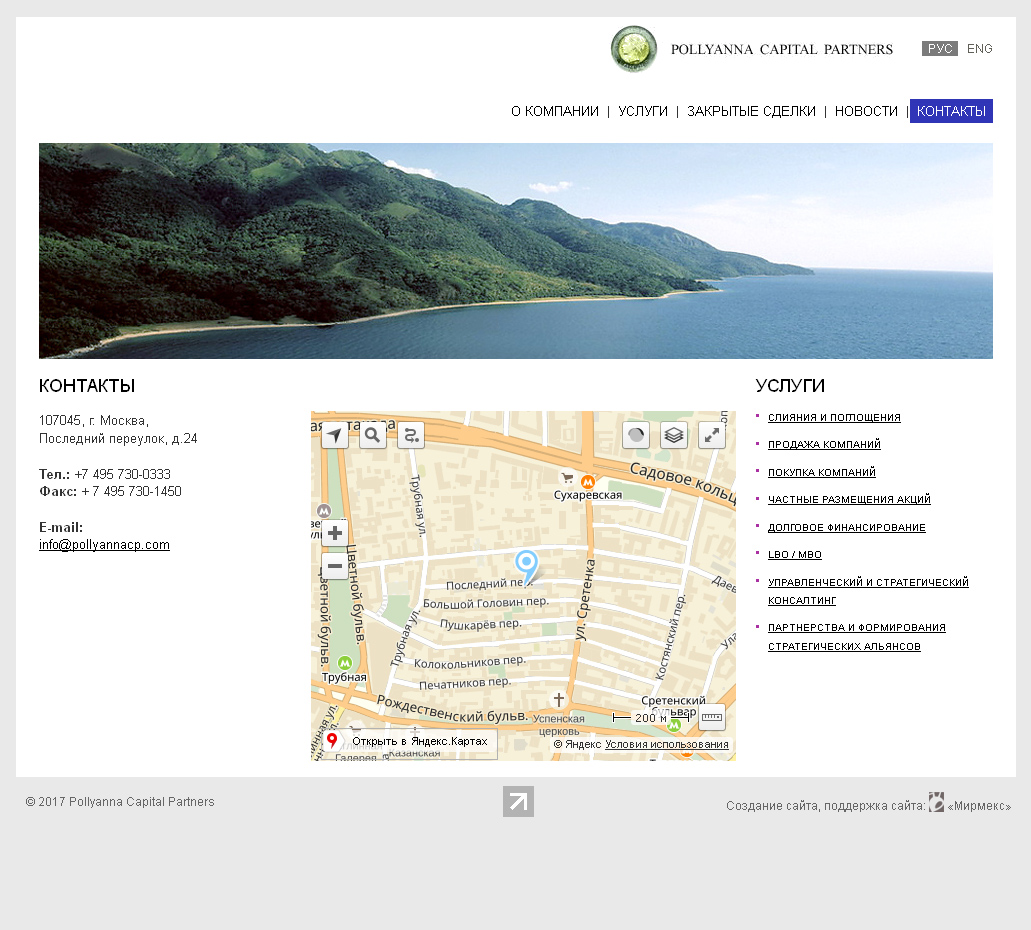Click the fax number + 7 495 730-1450
The height and width of the screenshot is (930, 1031).
pyautogui.click(x=131, y=491)
